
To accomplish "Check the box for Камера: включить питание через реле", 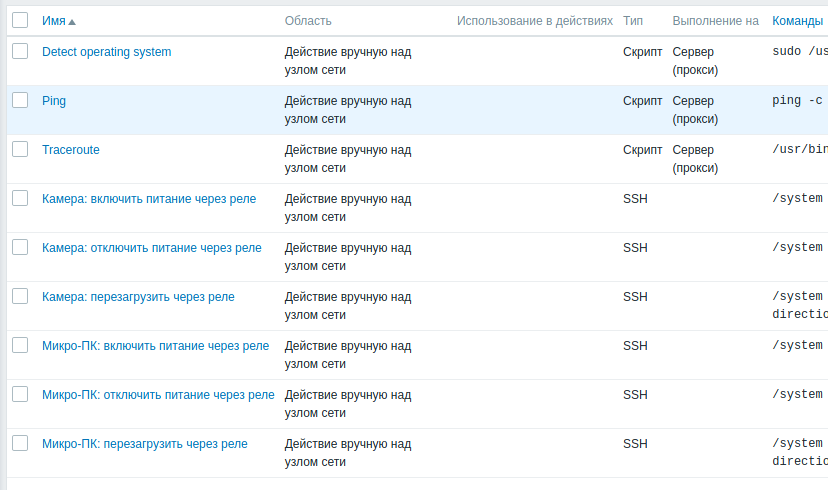I will click(x=20, y=198).
